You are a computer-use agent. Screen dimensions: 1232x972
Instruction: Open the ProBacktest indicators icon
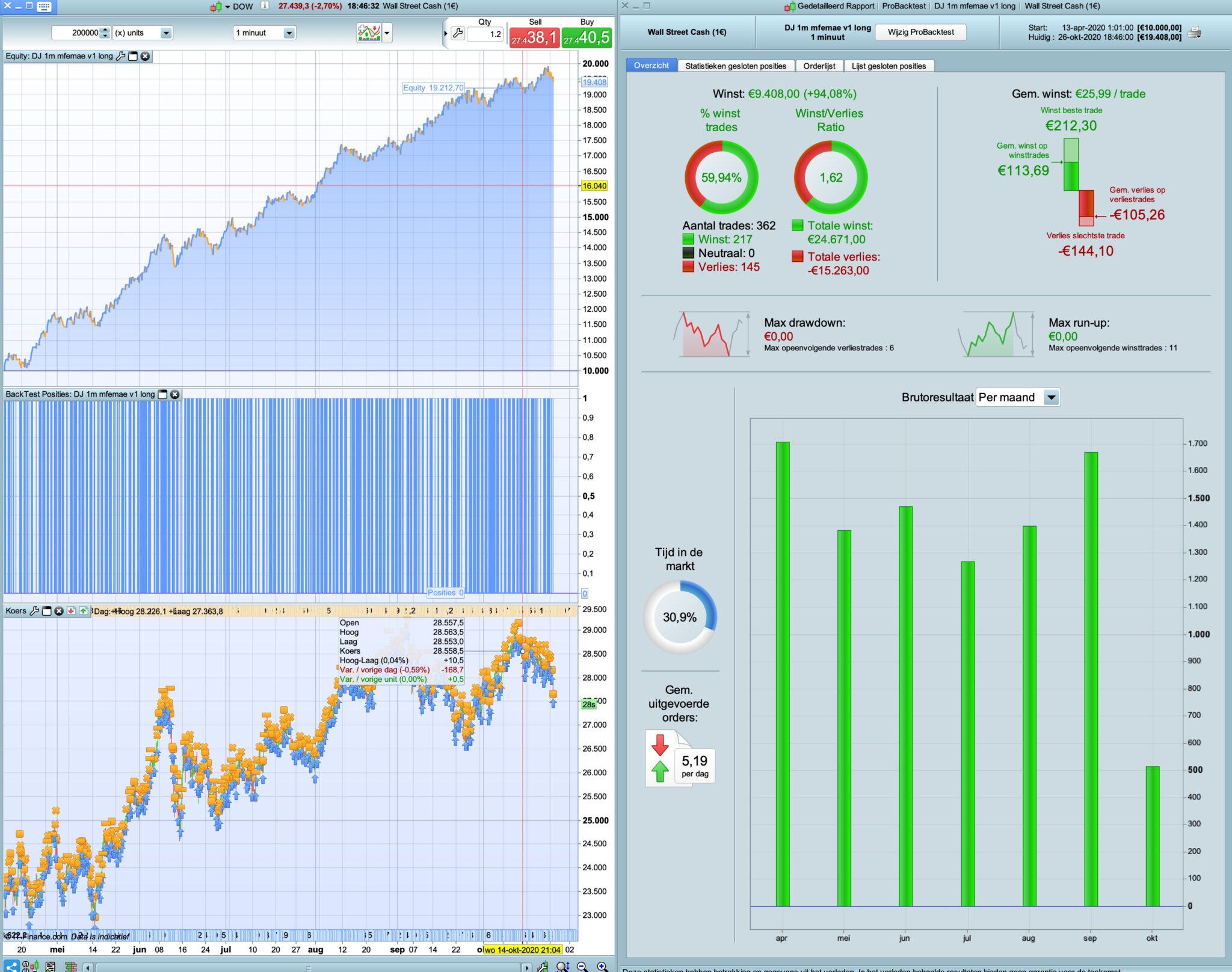[x=369, y=33]
